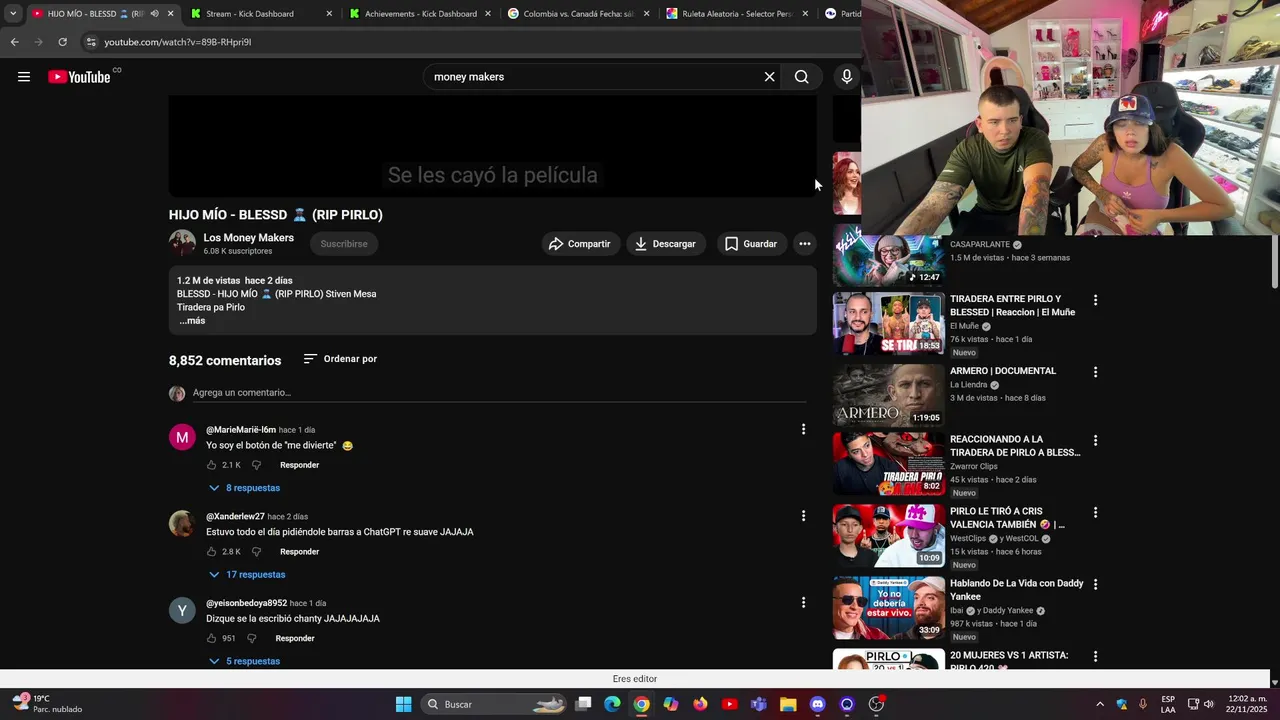Dislike the @Xanderlew27 comment

(x=256, y=552)
